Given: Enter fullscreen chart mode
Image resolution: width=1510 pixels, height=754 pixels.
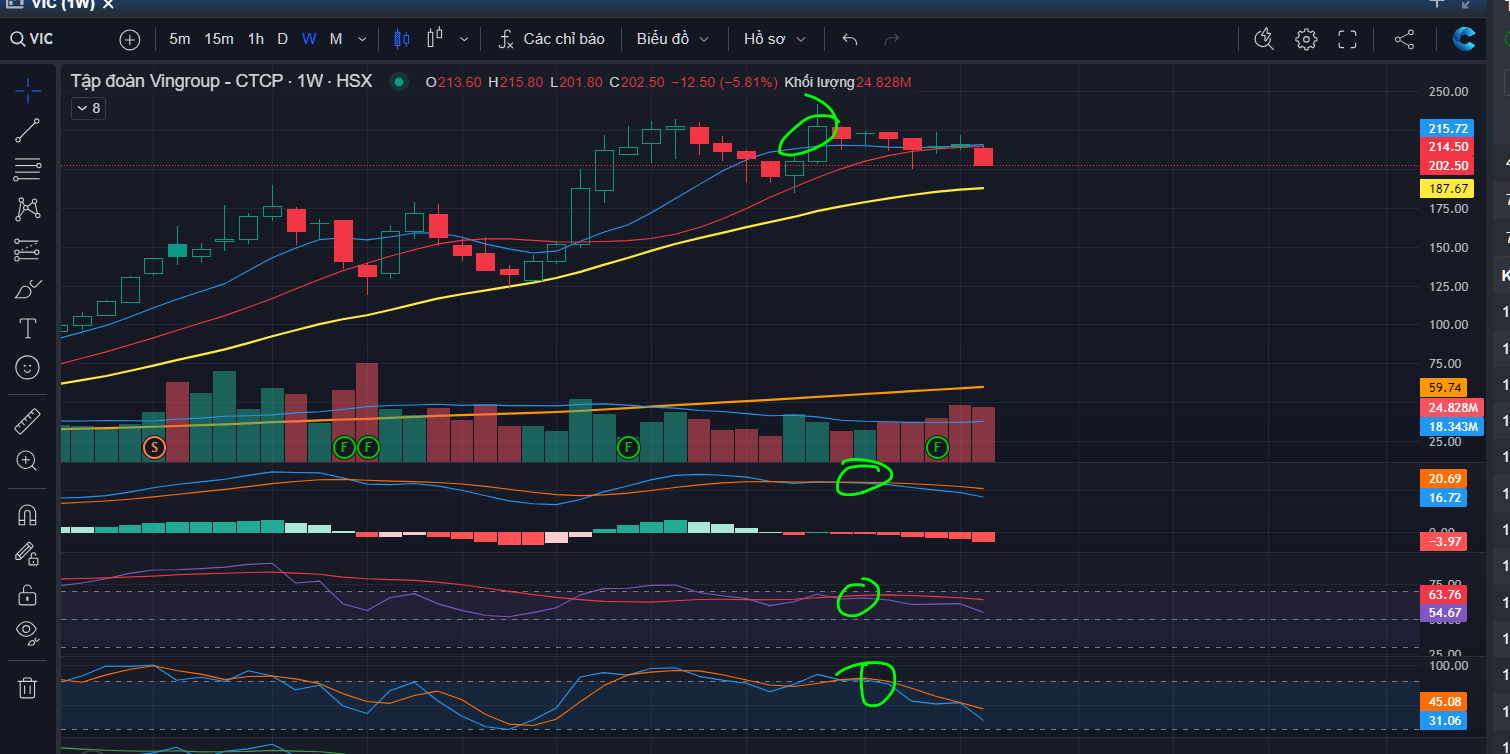Looking at the screenshot, I should [x=1347, y=40].
